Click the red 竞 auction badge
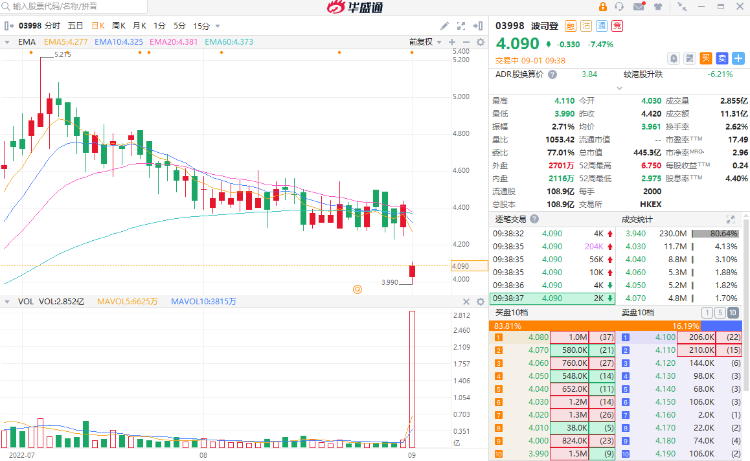The image size is (750, 461). tap(617, 26)
